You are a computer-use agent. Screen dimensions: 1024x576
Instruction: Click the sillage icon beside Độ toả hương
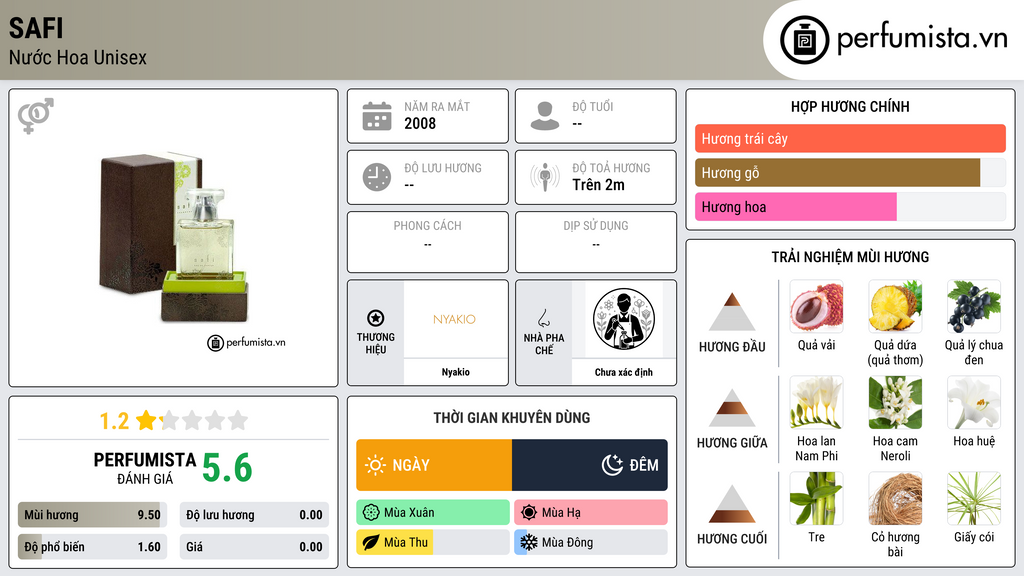[x=545, y=177]
